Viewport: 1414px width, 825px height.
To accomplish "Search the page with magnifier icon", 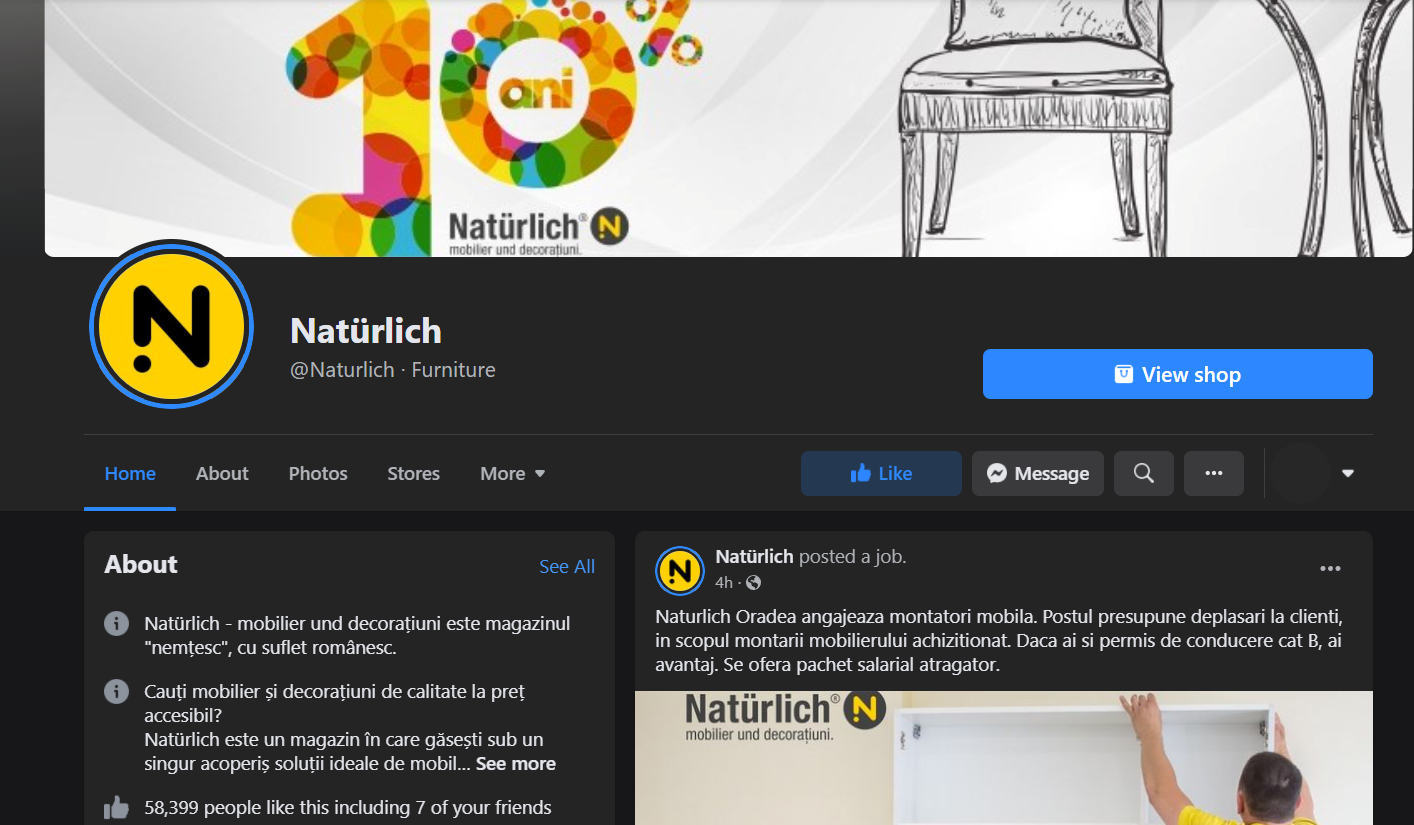I will click(x=1144, y=474).
